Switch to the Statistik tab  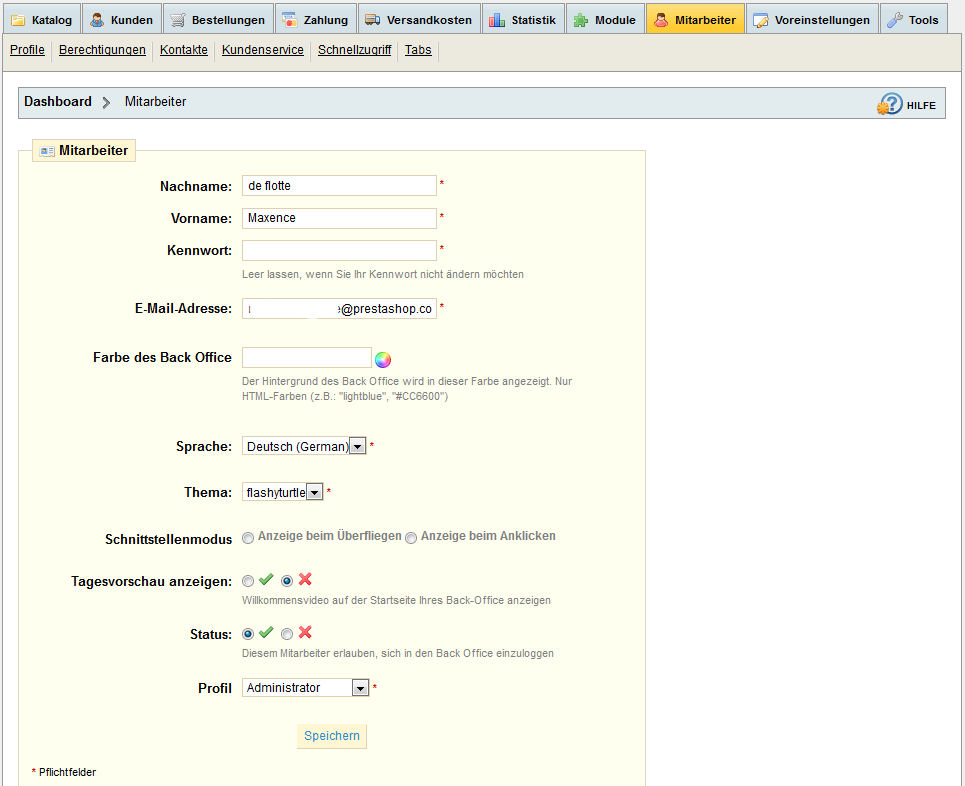coord(523,19)
